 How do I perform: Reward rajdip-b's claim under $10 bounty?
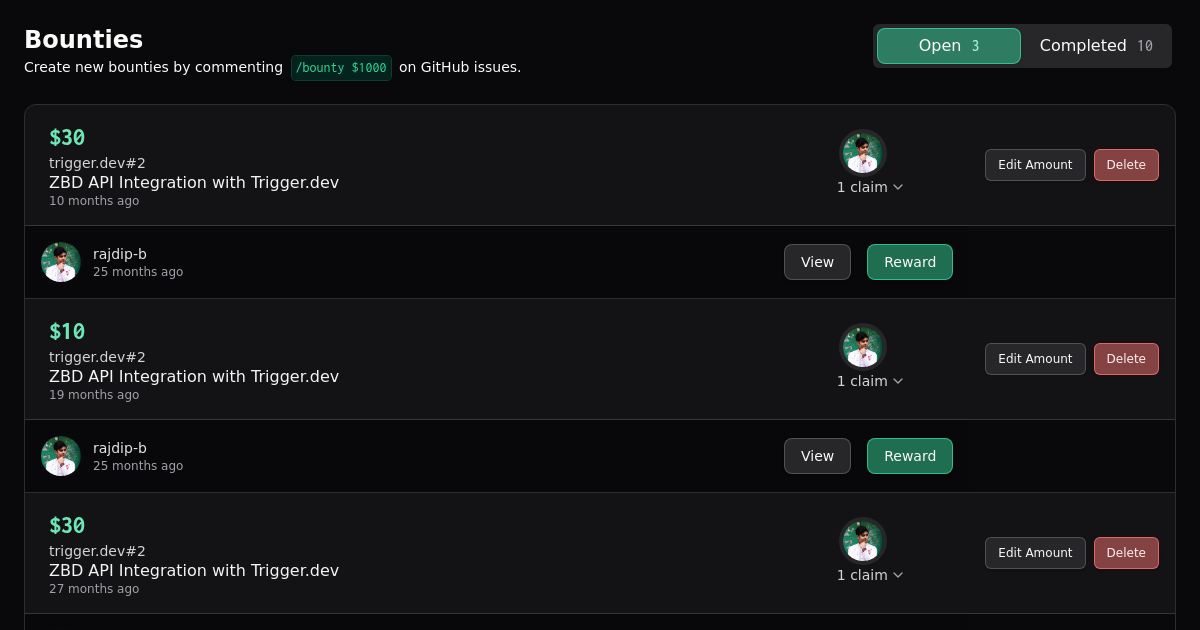(x=910, y=456)
